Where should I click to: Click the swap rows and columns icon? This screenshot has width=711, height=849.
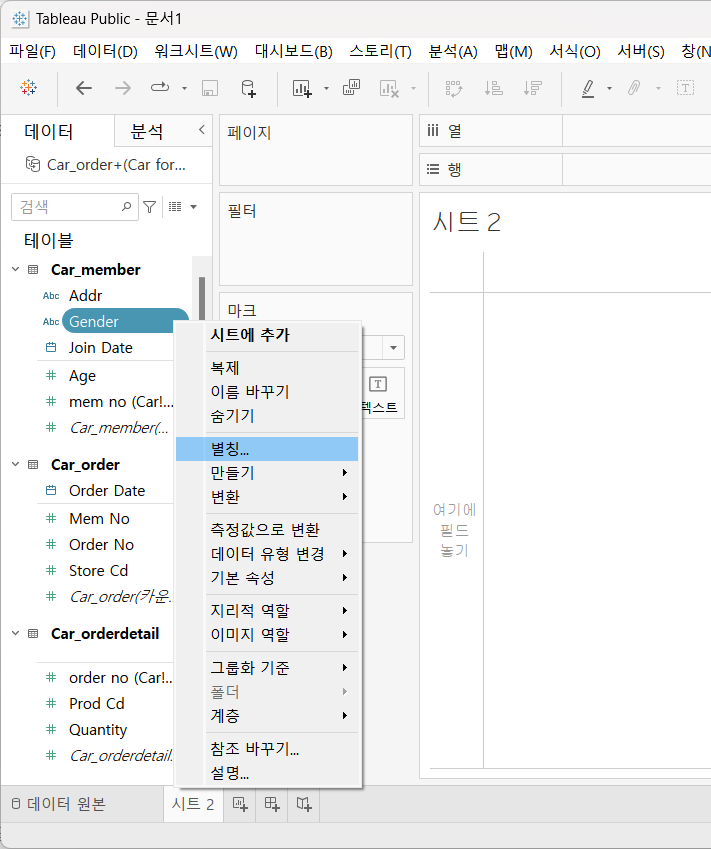[x=453, y=88]
